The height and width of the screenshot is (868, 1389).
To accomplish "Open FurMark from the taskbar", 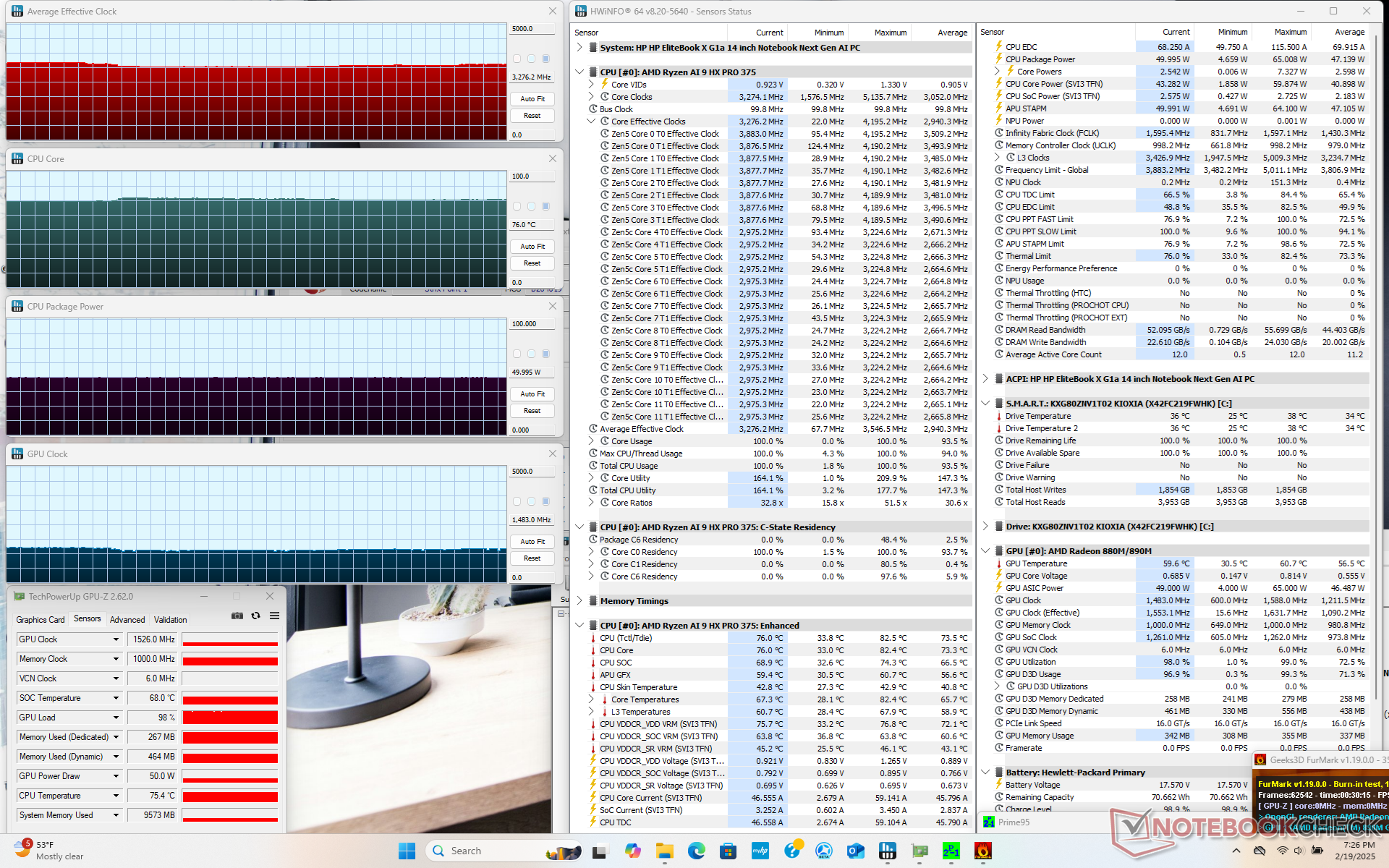I will pos(982,851).
